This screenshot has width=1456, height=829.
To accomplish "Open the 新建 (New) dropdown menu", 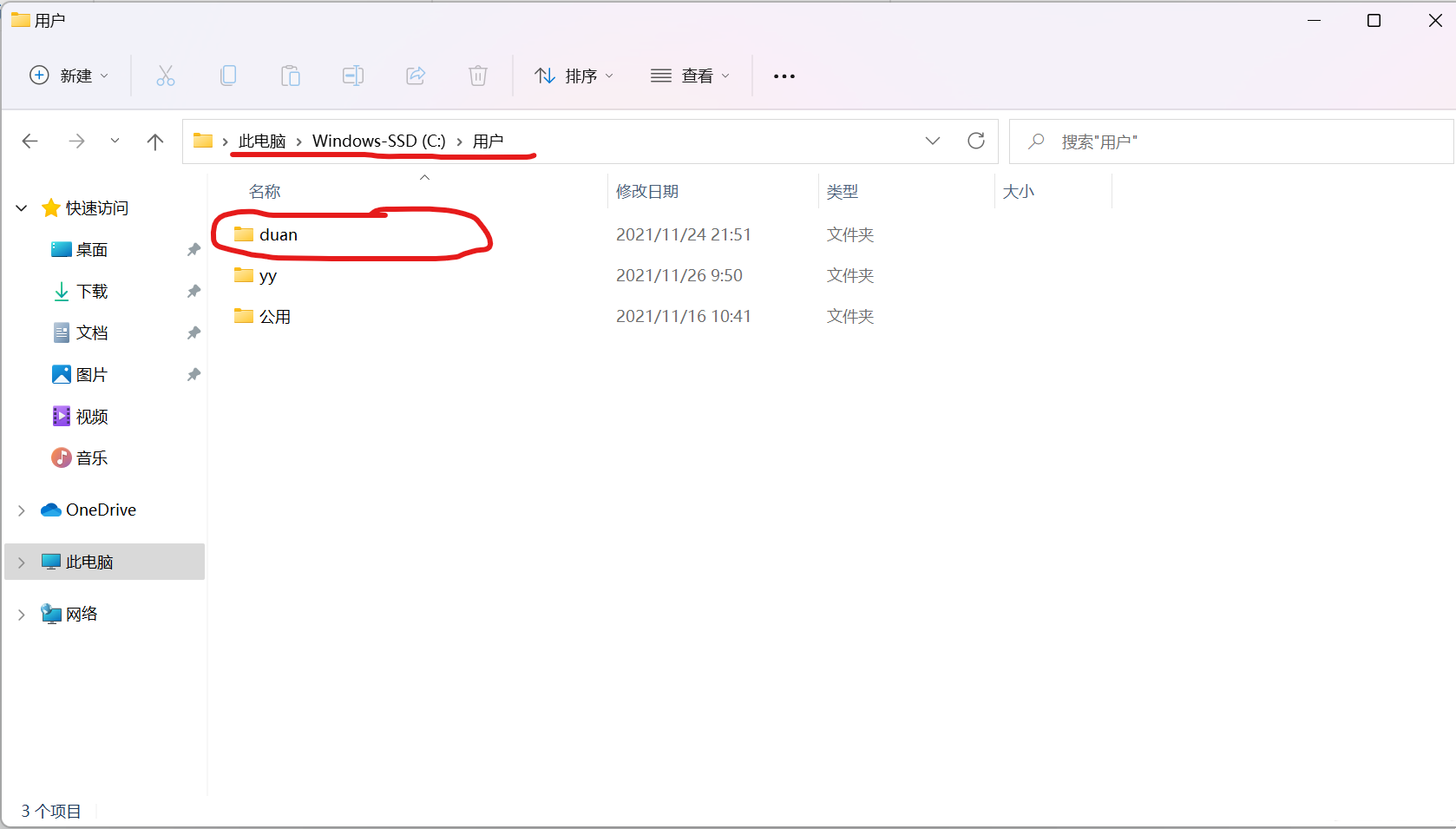I will tap(69, 76).
